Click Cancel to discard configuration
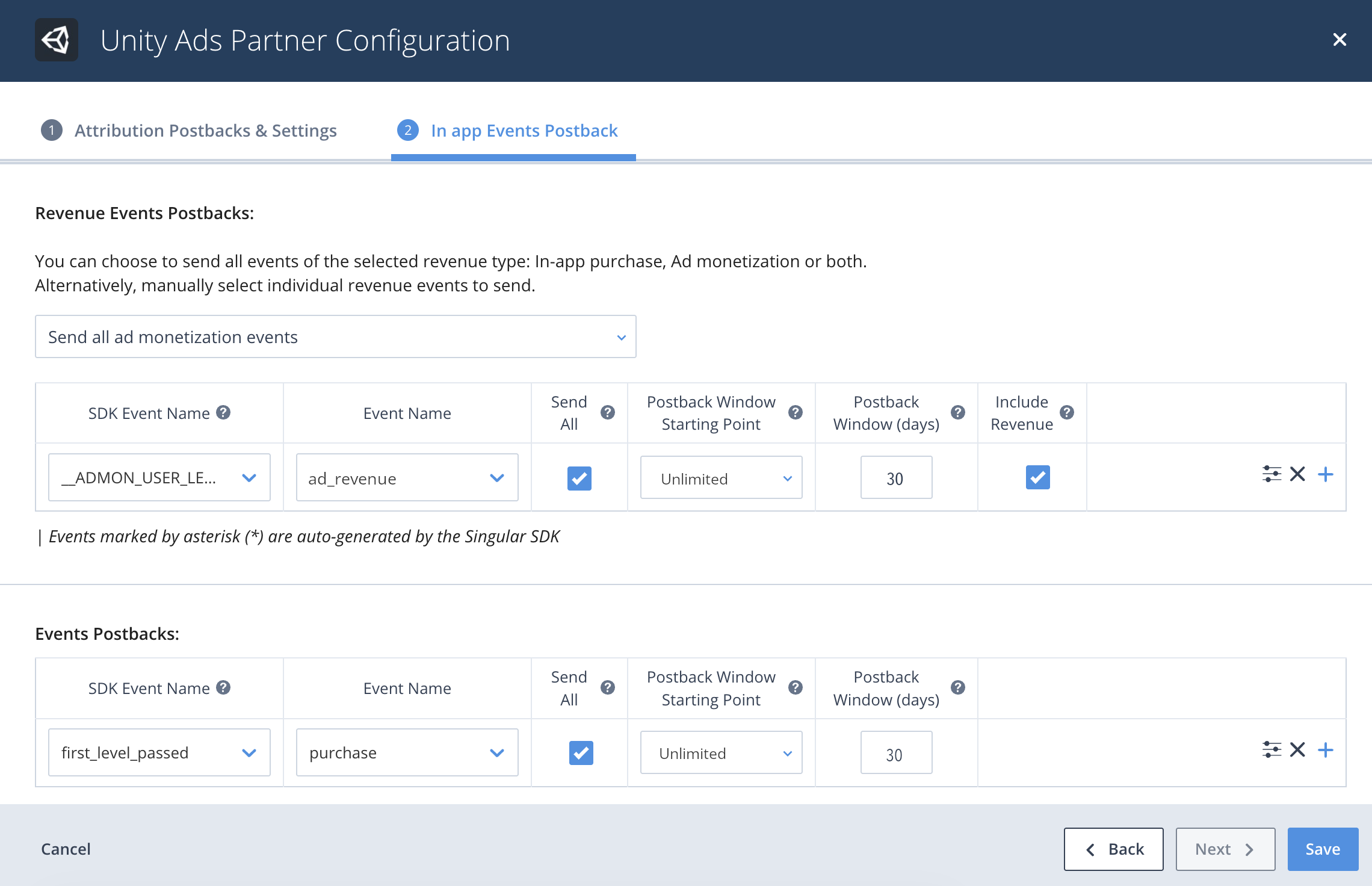The width and height of the screenshot is (1372, 886). click(66, 849)
